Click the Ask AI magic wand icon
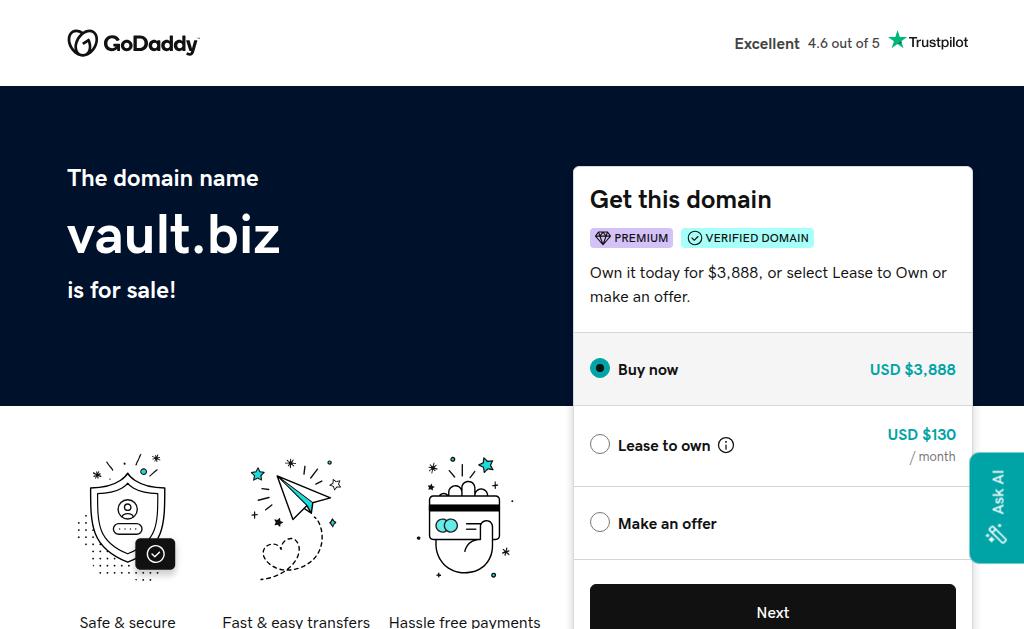The width and height of the screenshot is (1024, 629). tap(996, 534)
